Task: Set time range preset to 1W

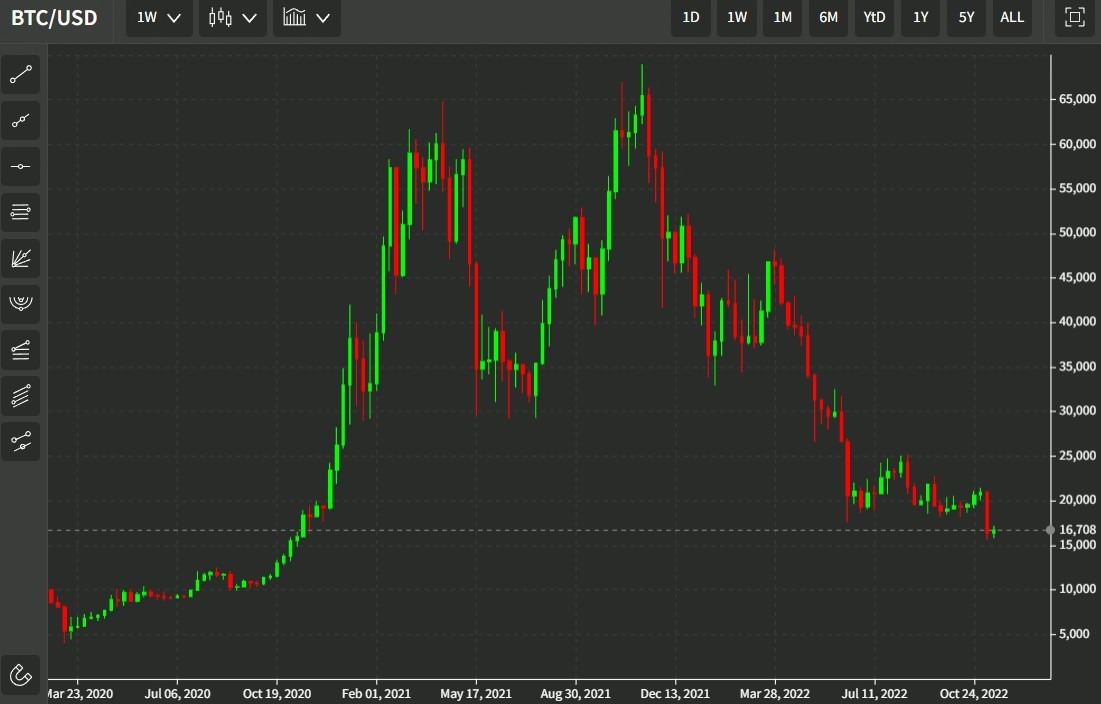Action: click(737, 18)
